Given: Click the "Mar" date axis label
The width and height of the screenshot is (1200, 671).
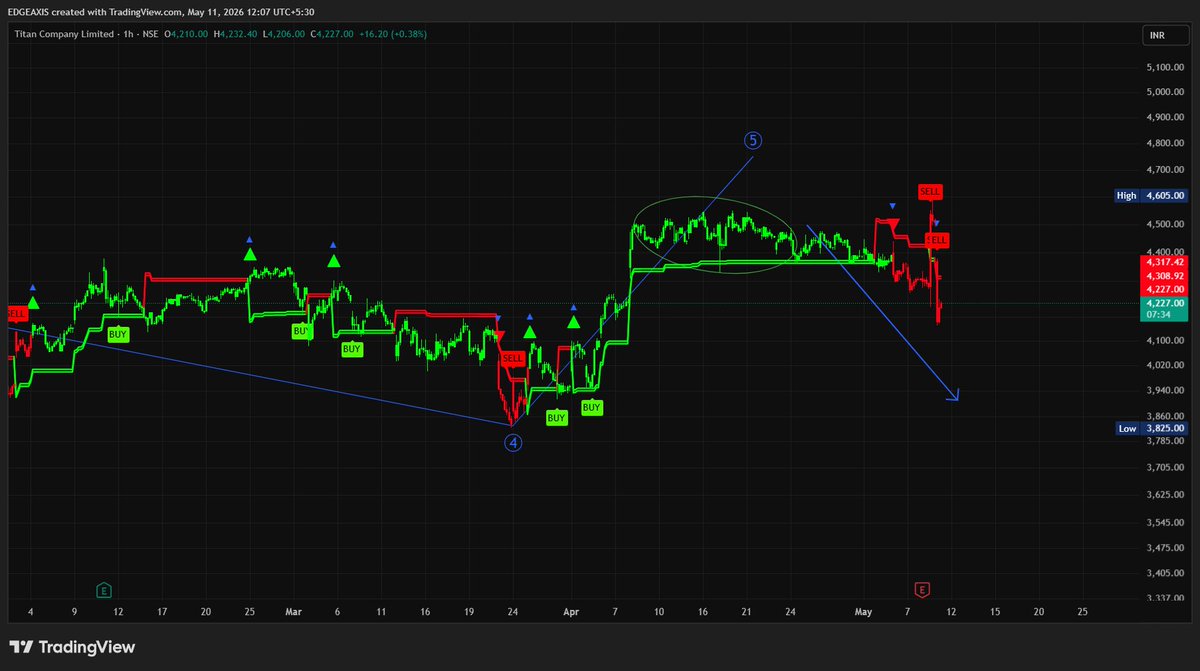Looking at the screenshot, I should point(293,610).
